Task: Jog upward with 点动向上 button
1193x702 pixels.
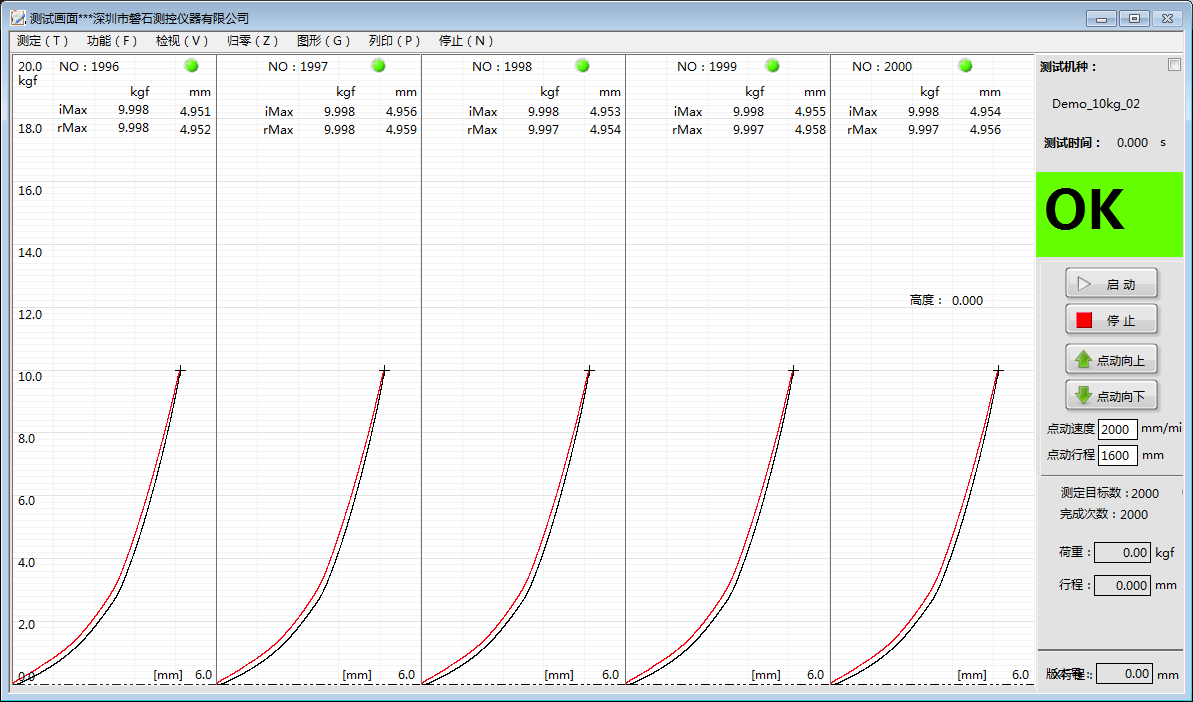Action: pyautogui.click(x=1111, y=360)
